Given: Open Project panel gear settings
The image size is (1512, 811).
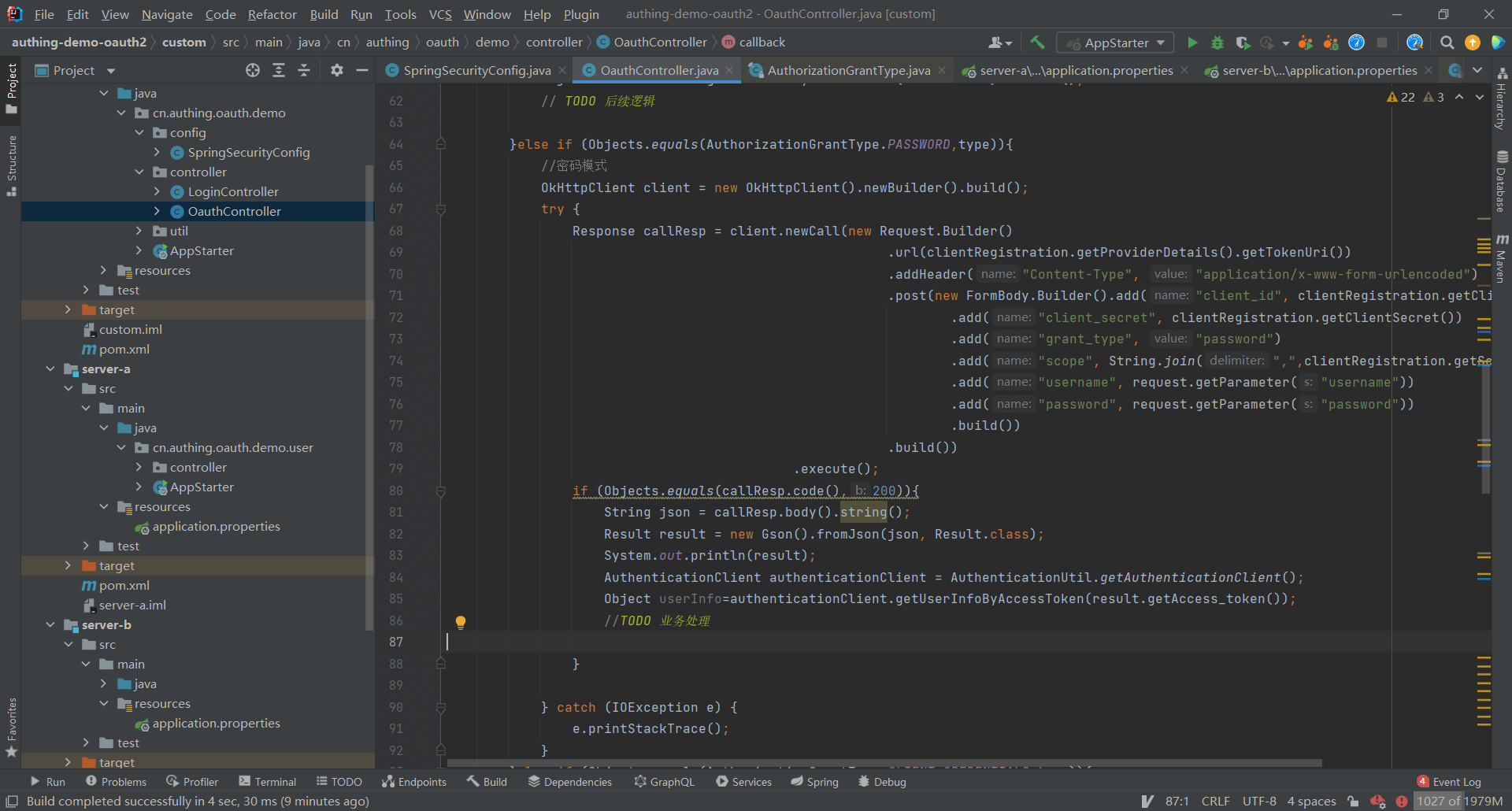Looking at the screenshot, I should 337,71.
